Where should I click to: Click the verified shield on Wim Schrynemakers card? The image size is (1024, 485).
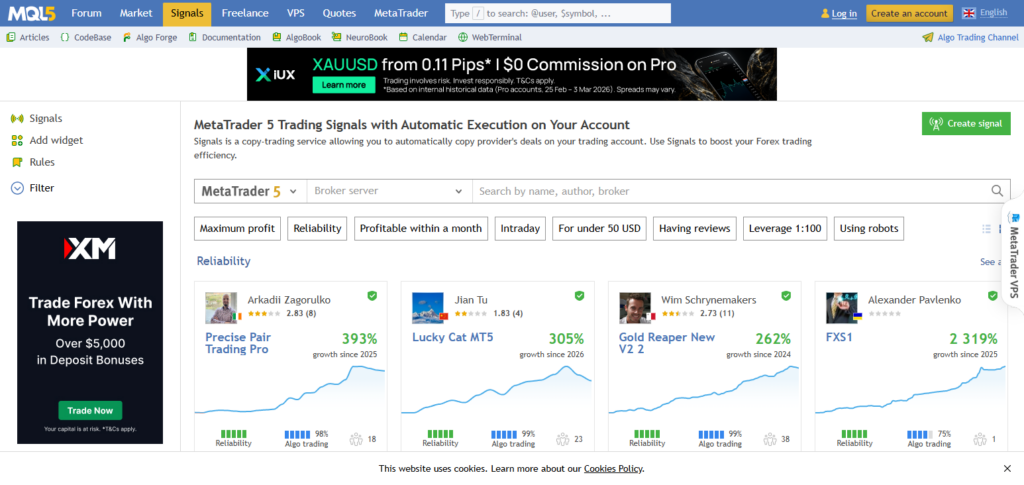[x=786, y=296]
